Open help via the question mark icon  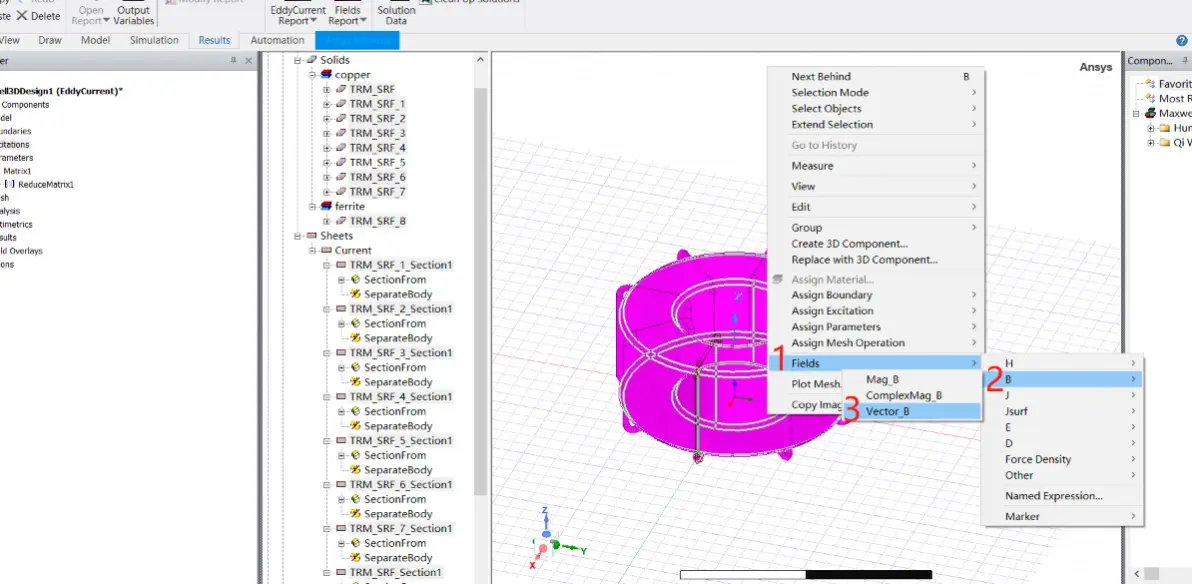pos(1181,40)
